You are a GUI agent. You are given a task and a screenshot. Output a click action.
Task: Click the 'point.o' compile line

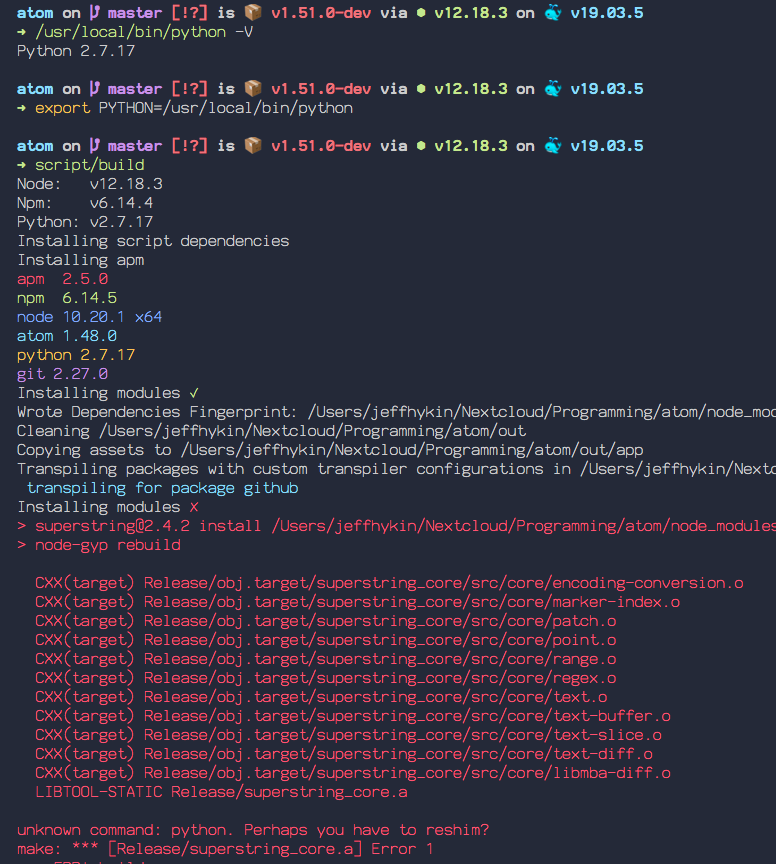tap(325, 640)
